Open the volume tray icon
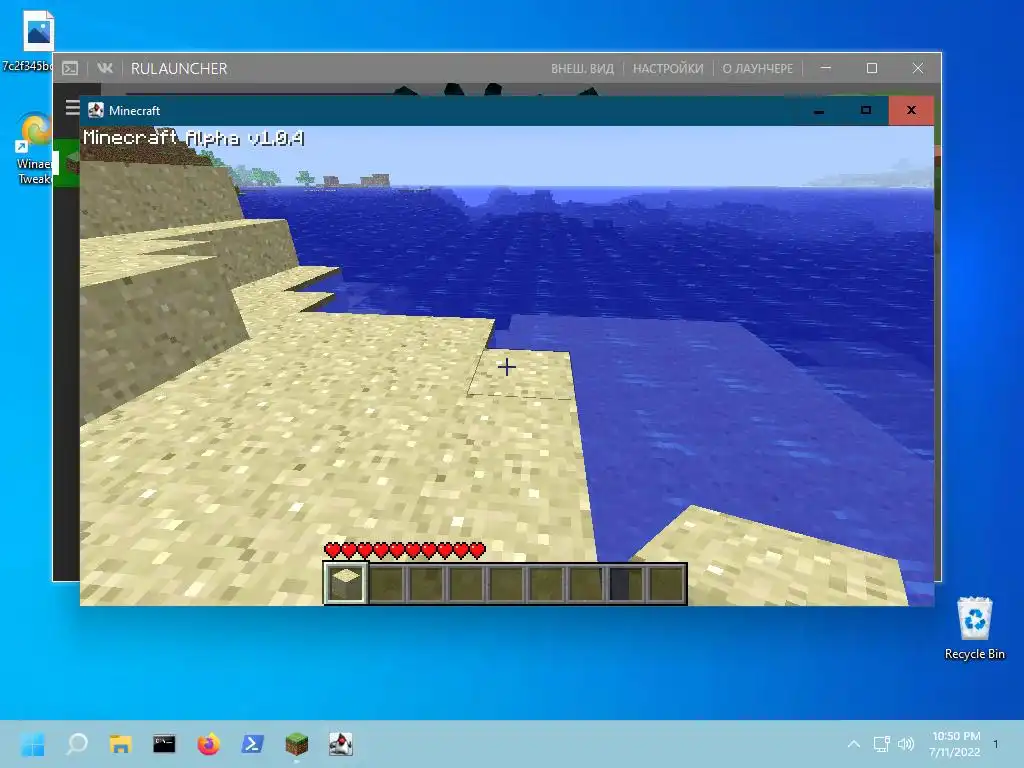The height and width of the screenshot is (768, 1024). coord(906,744)
